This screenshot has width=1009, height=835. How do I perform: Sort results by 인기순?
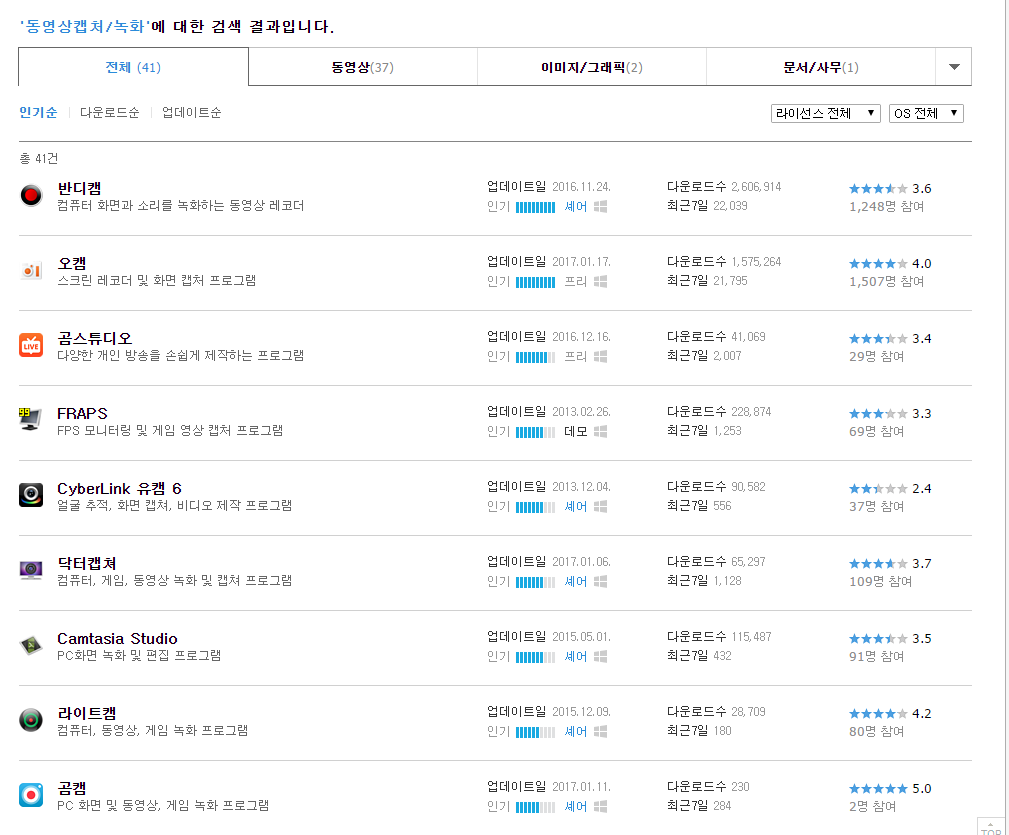38,113
